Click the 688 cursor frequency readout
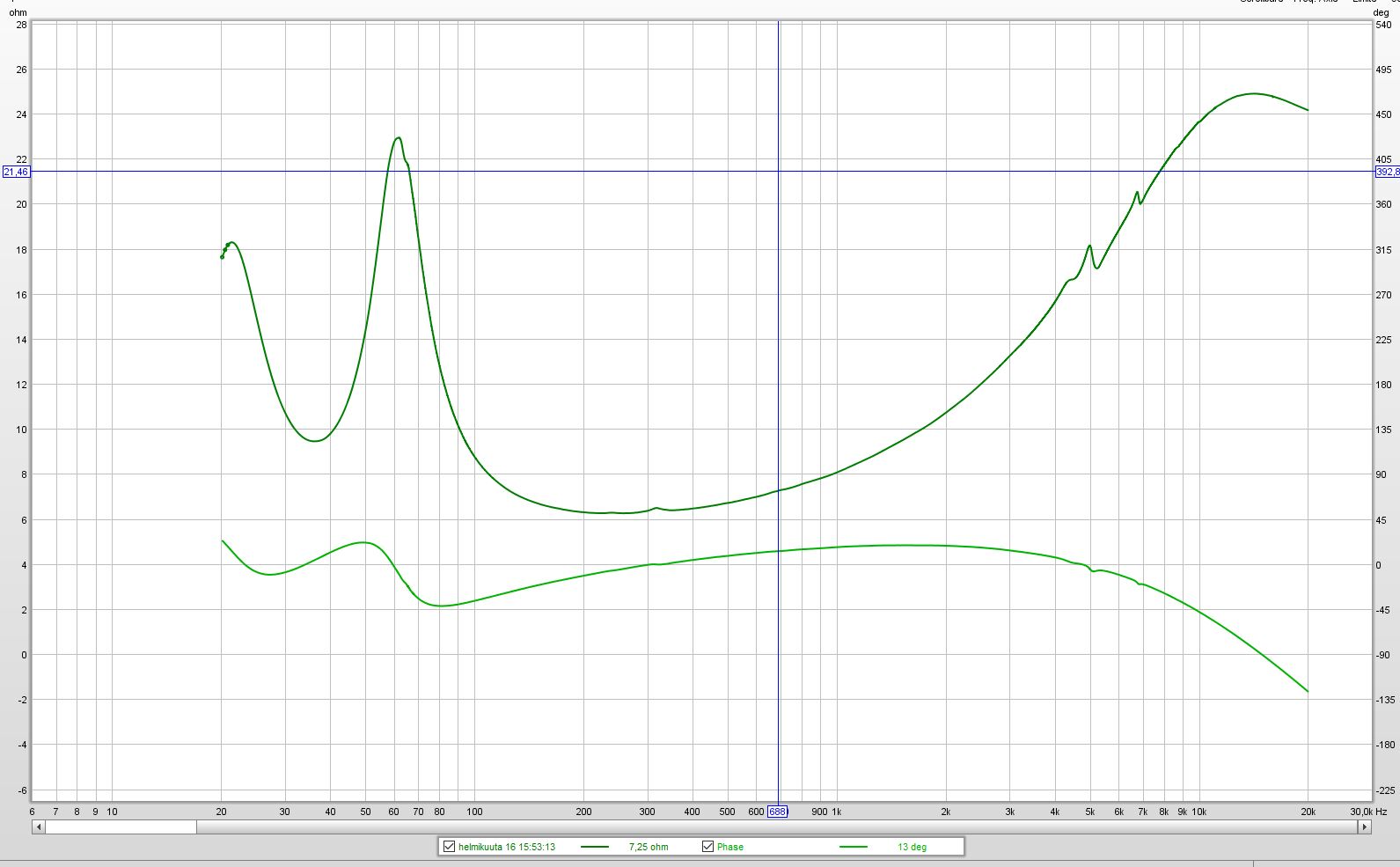Screen dimensions: 1400x867 click(777, 812)
